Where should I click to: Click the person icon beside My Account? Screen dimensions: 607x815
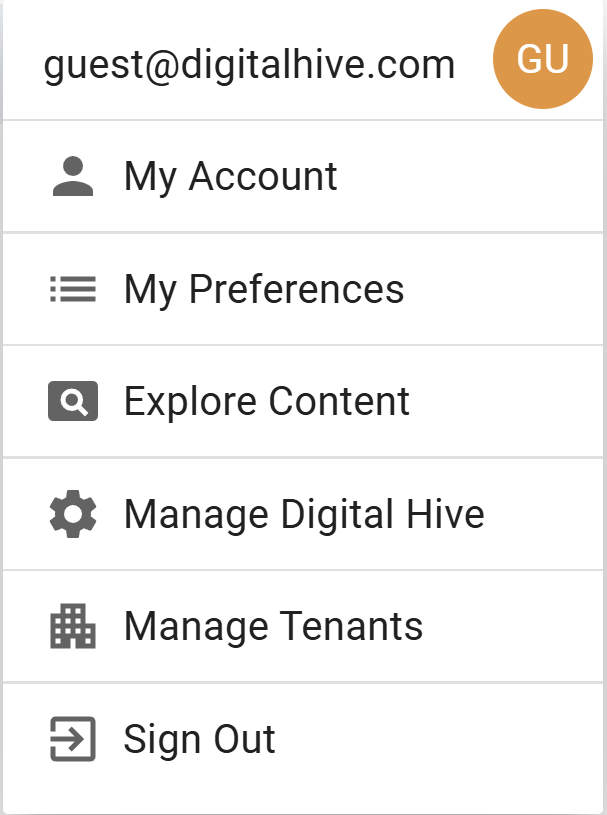click(x=73, y=176)
